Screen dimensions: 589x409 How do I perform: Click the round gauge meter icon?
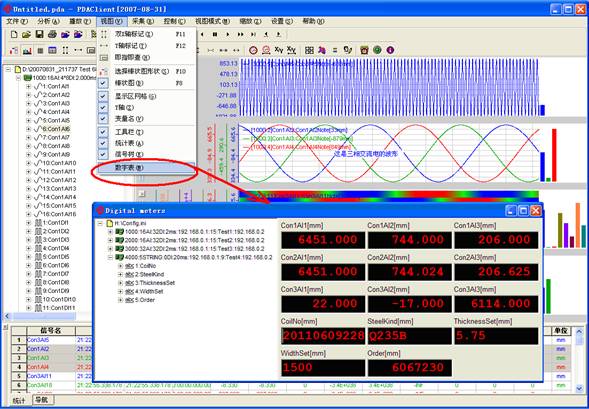[x=254, y=50]
